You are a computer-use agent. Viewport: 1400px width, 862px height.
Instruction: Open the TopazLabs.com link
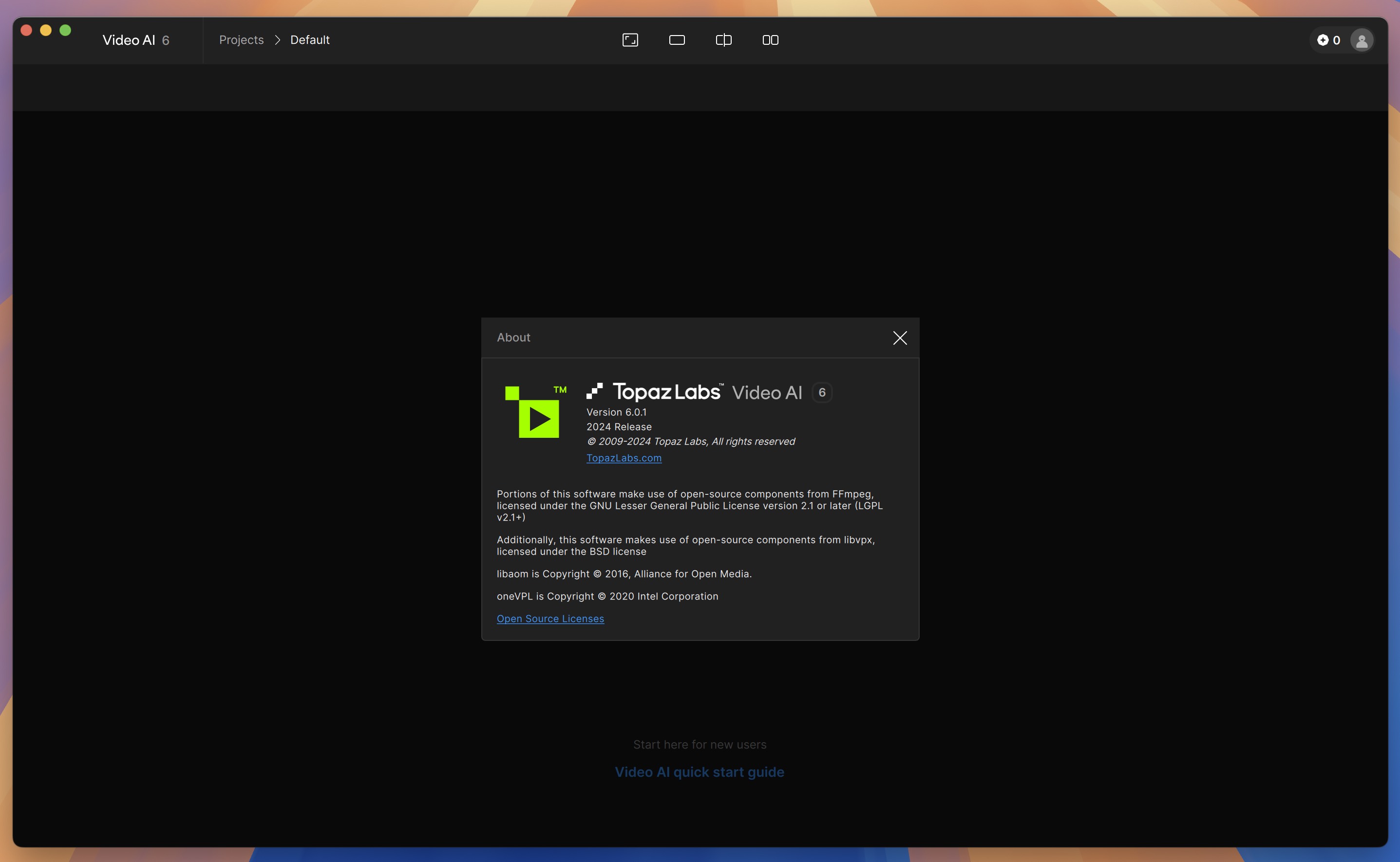pos(624,458)
